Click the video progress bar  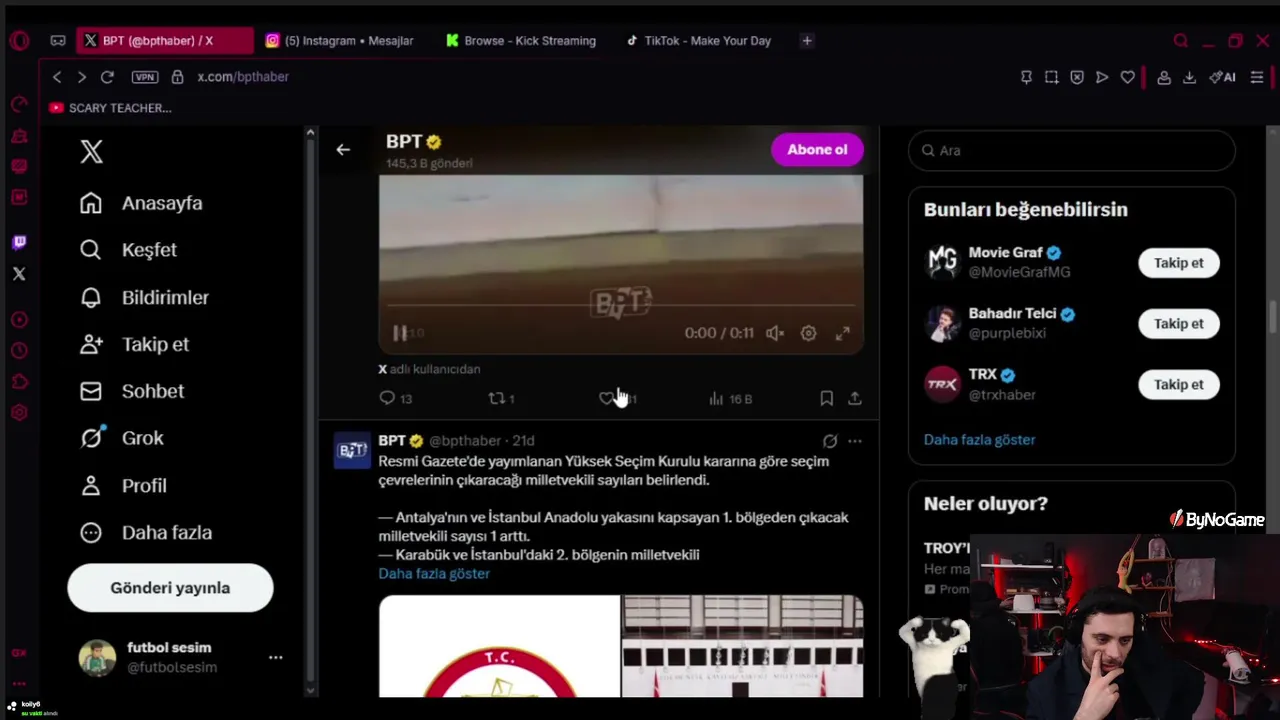click(620, 306)
